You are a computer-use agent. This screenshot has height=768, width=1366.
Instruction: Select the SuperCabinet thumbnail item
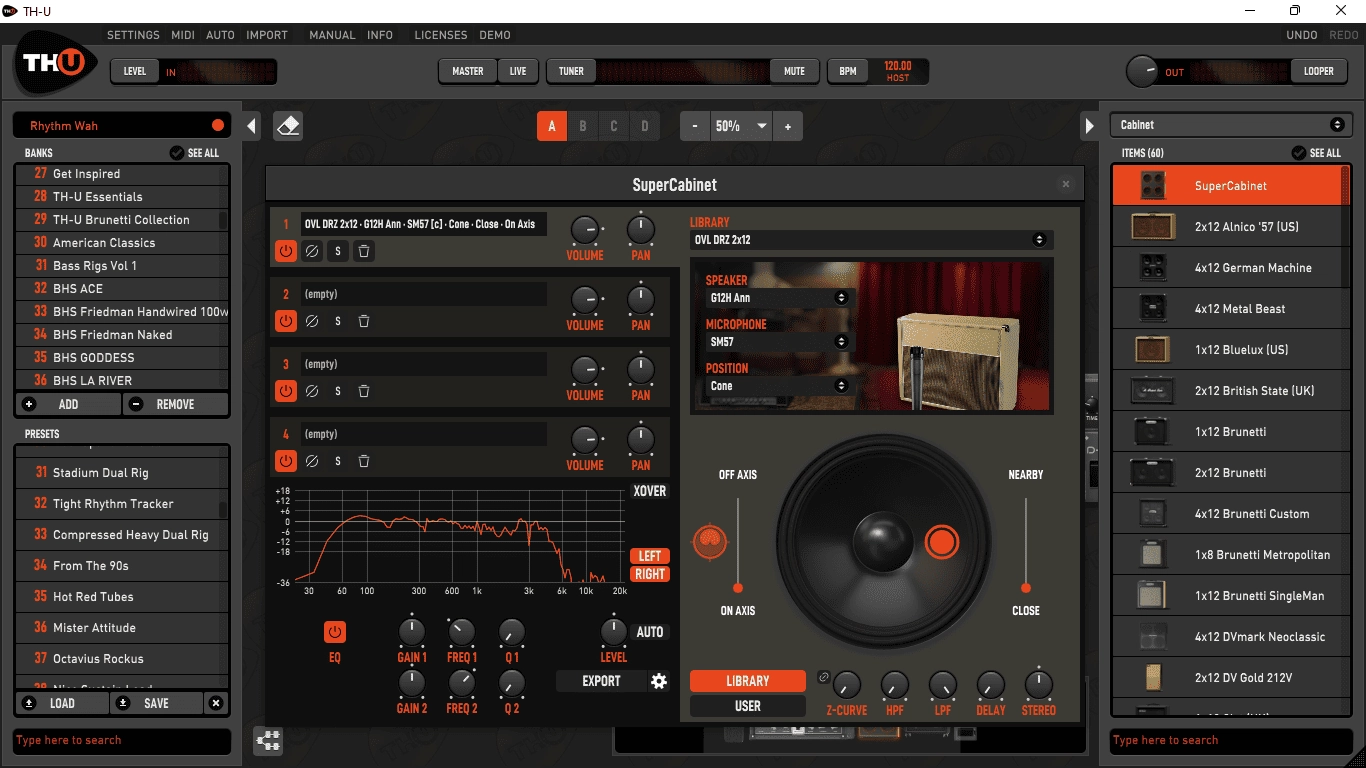pos(1153,185)
